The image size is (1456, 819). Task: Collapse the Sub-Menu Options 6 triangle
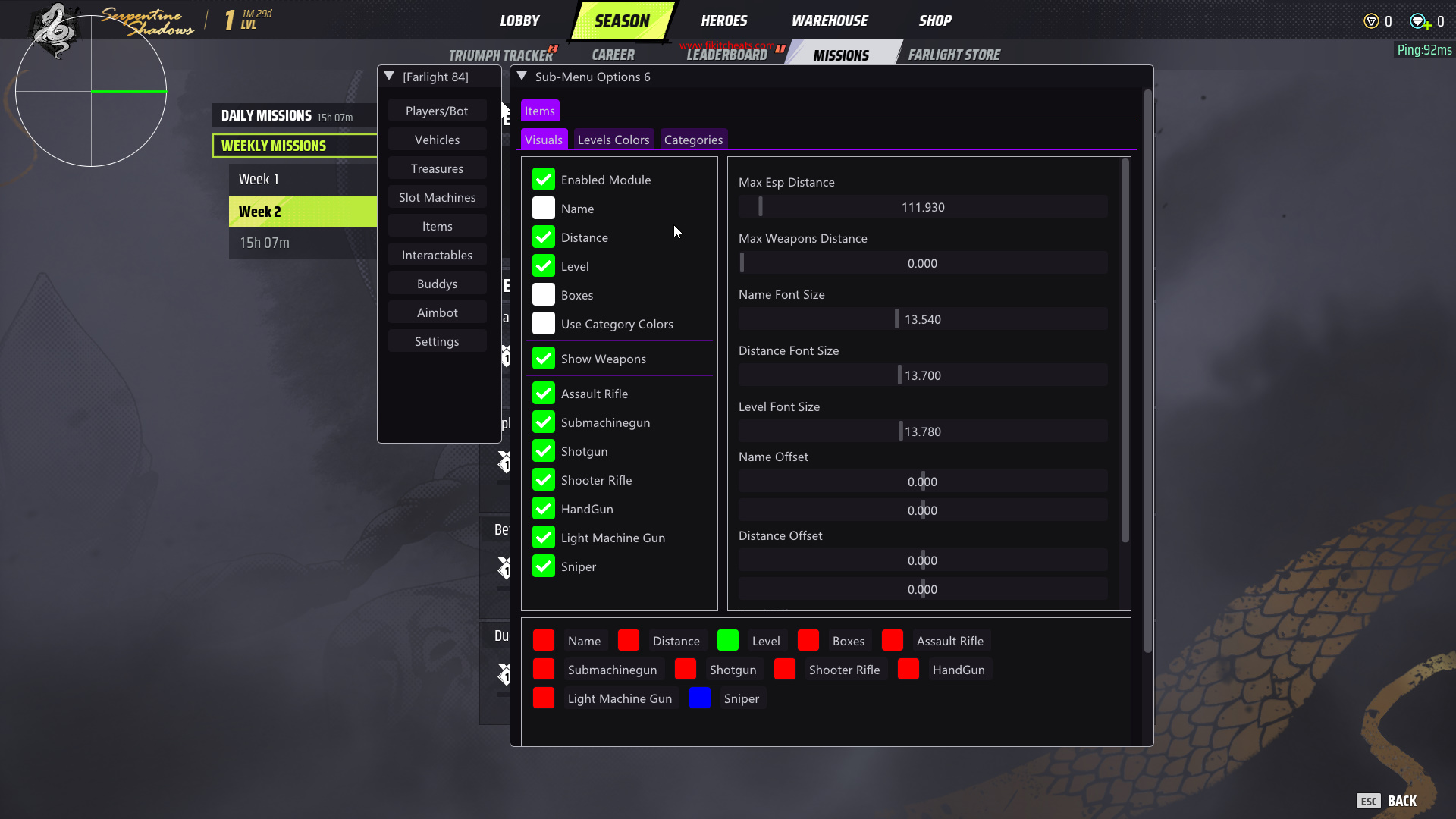coord(522,77)
